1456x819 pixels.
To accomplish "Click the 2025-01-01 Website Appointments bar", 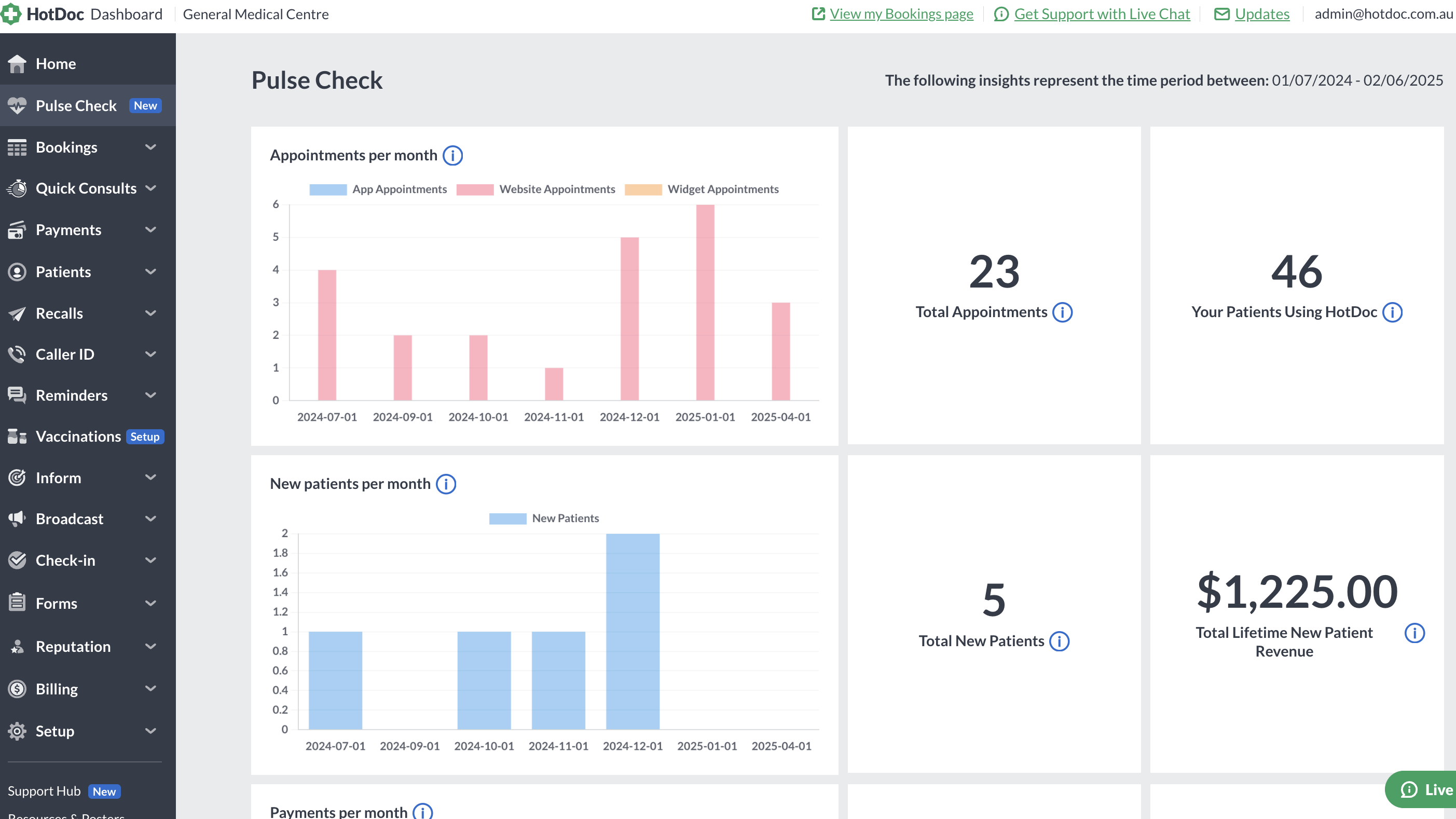I will [x=705, y=303].
